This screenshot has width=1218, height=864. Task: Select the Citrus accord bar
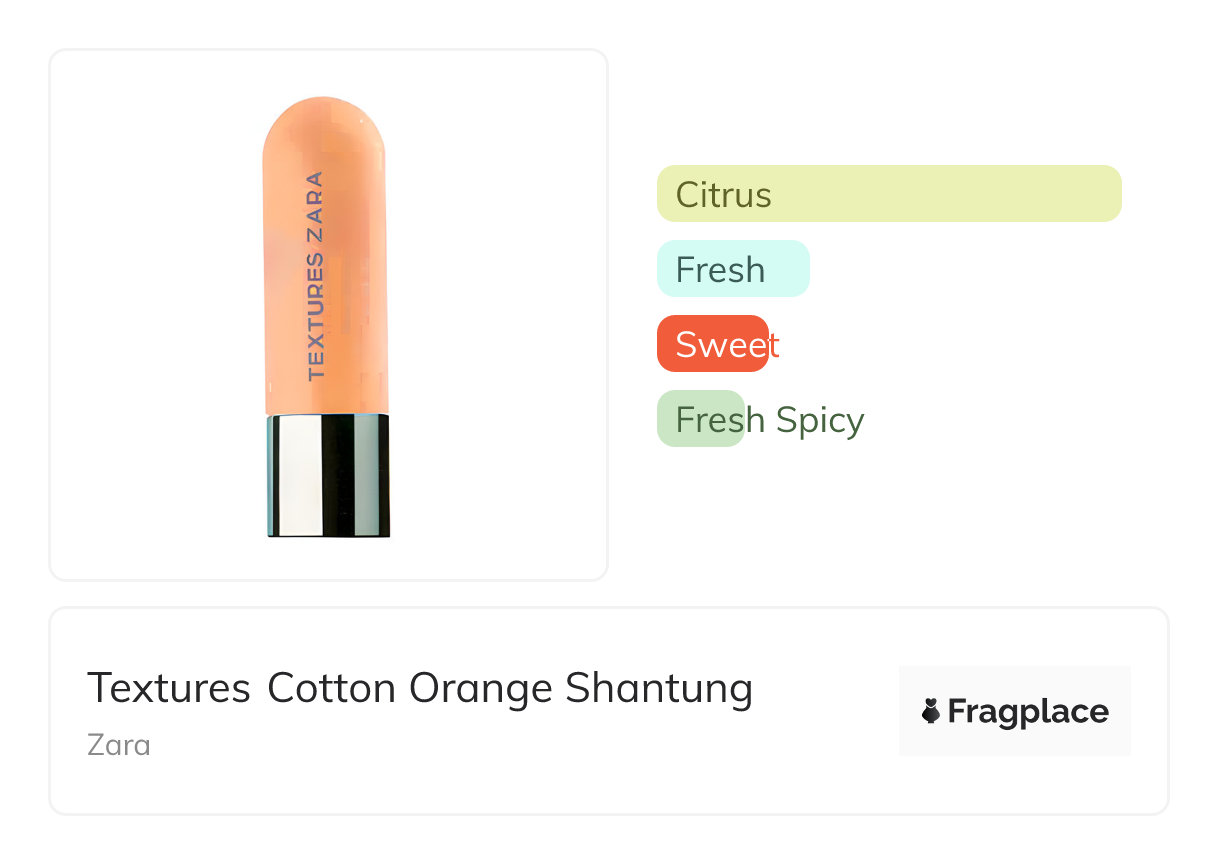pyautogui.click(x=888, y=194)
